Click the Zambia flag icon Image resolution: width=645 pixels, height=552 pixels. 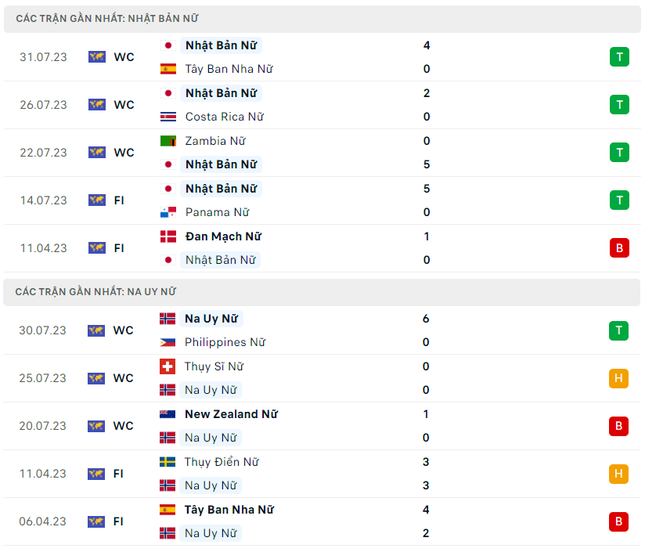coord(168,141)
